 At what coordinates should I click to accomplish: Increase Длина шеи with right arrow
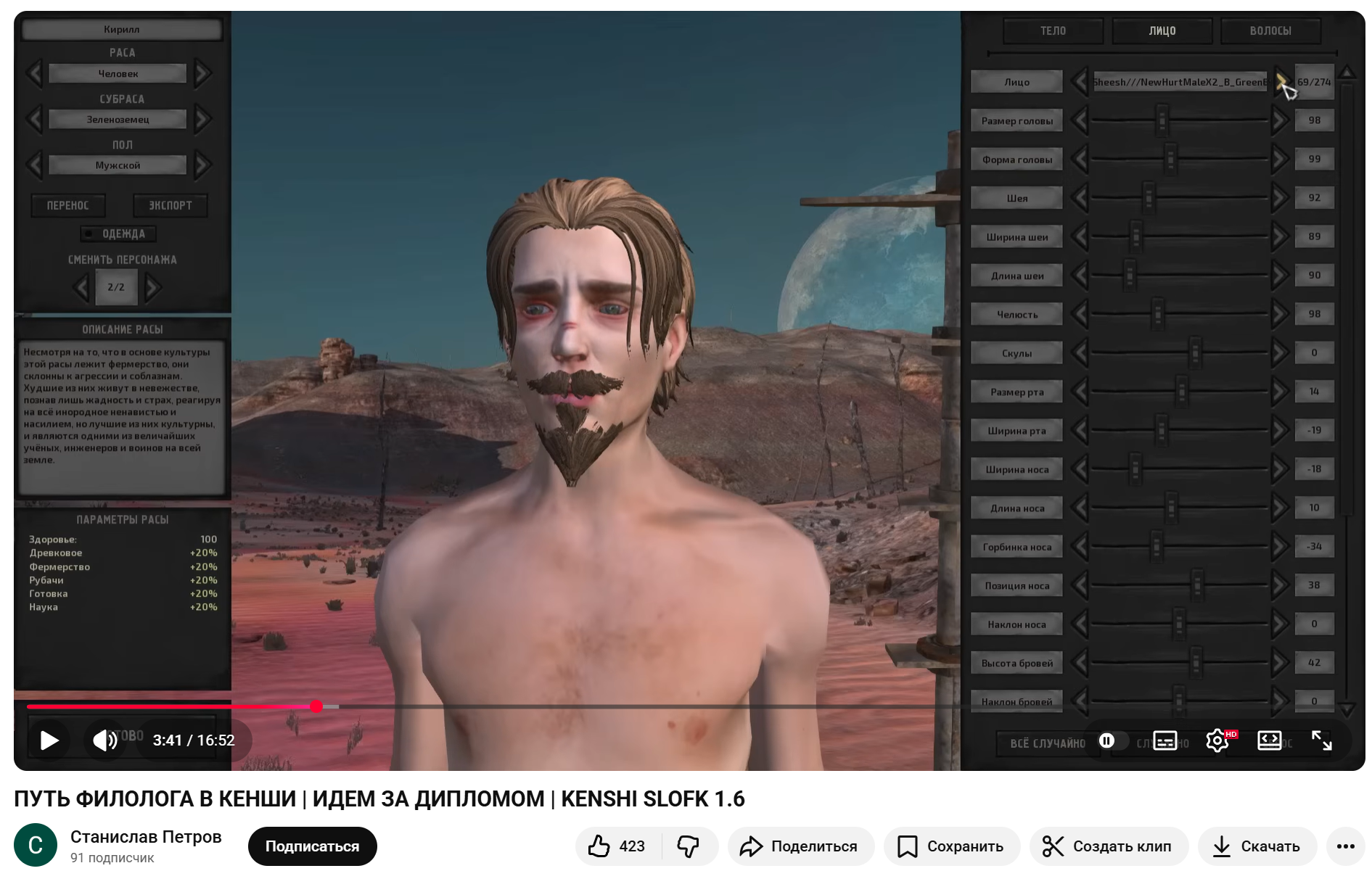[x=1281, y=276]
